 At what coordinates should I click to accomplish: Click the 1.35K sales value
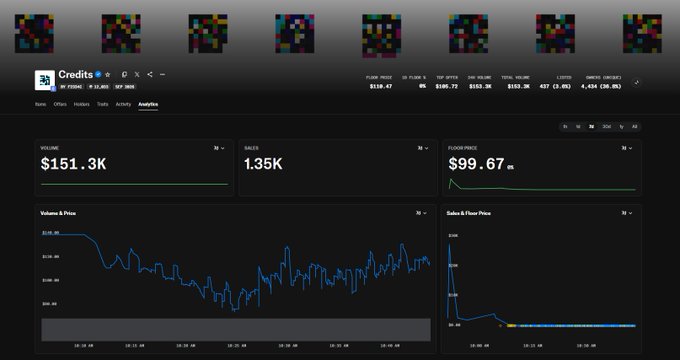[x=263, y=164]
